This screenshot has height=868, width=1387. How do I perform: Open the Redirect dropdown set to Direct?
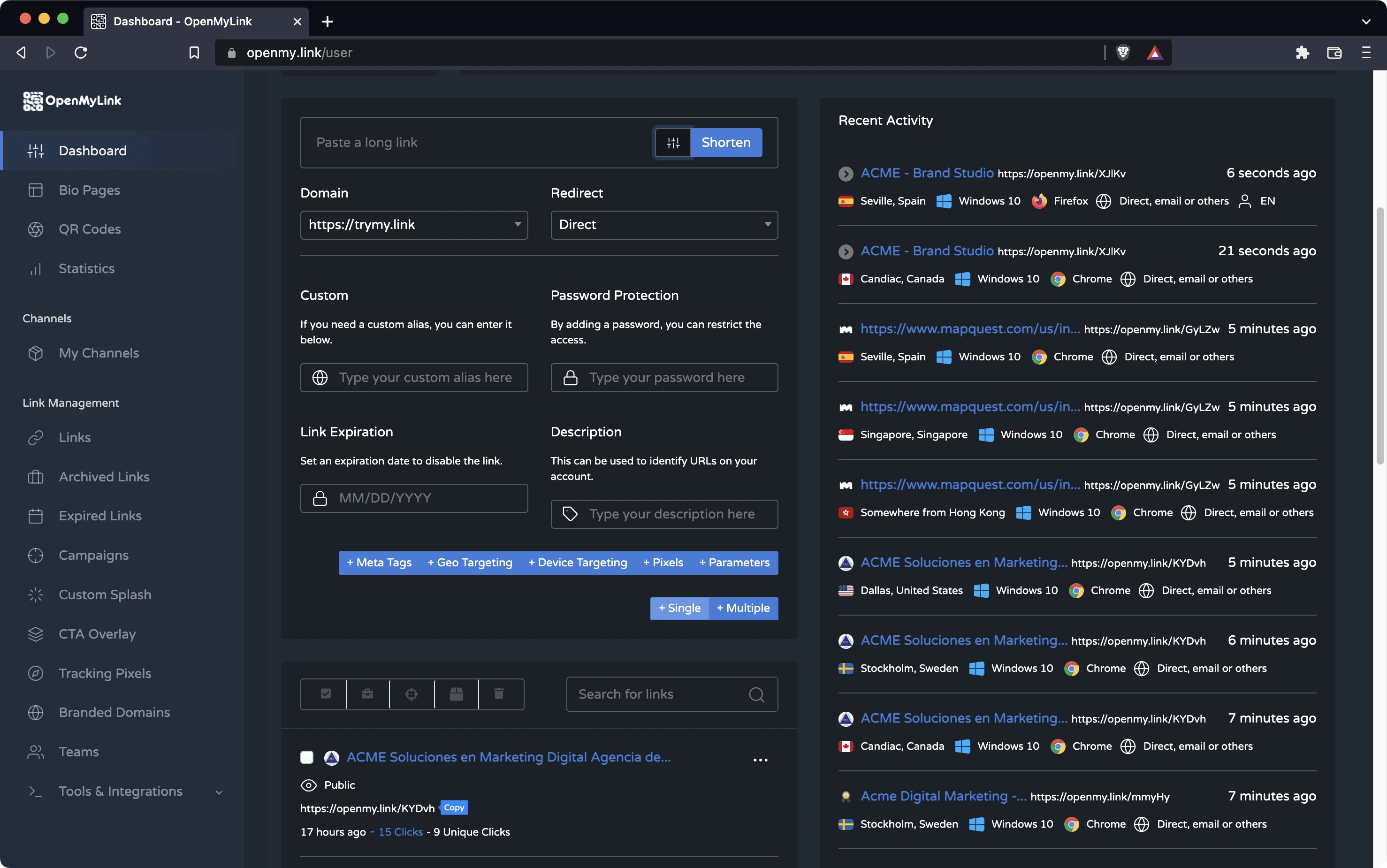click(663, 224)
